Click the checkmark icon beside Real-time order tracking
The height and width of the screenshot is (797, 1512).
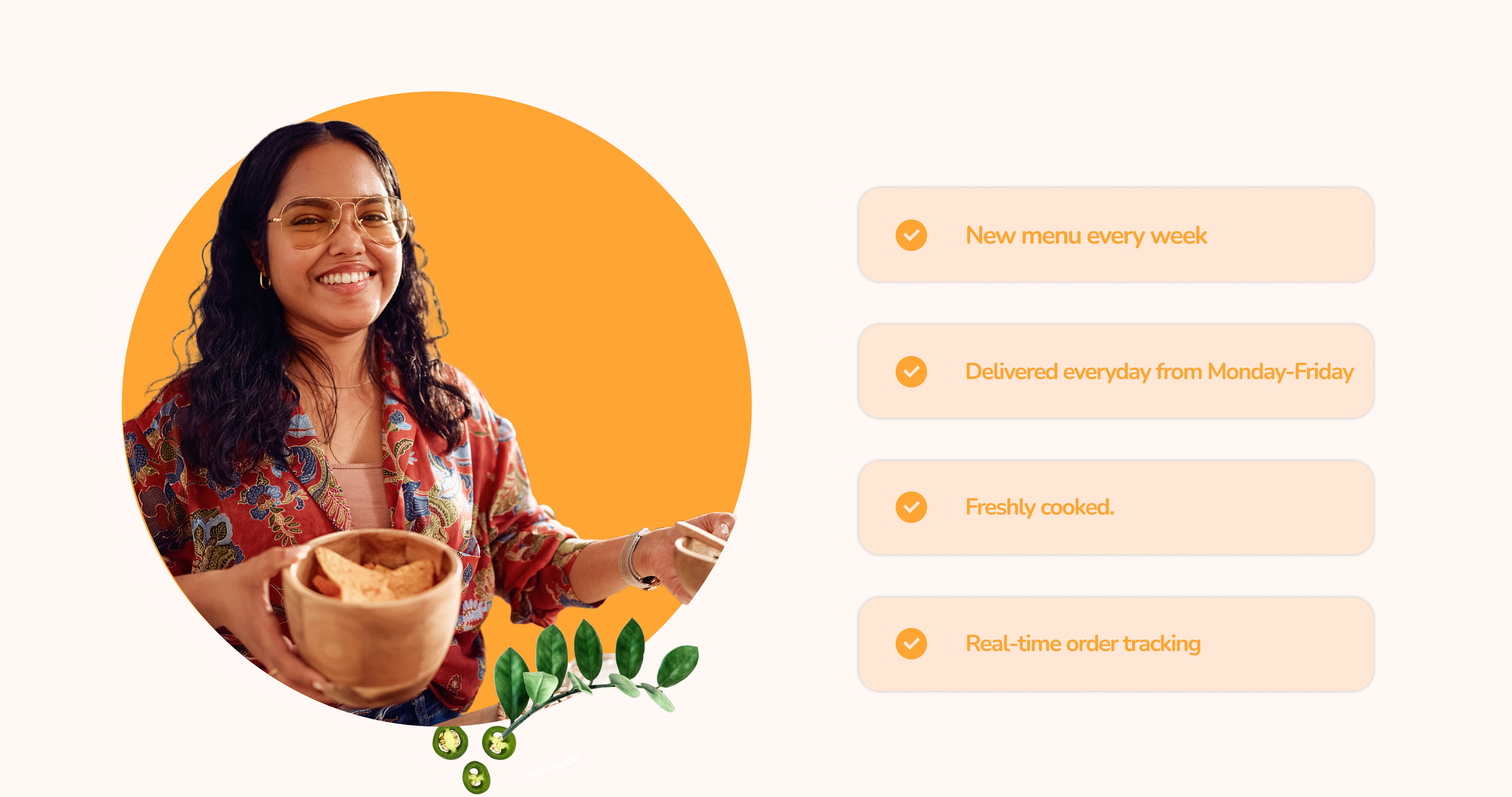tap(911, 644)
